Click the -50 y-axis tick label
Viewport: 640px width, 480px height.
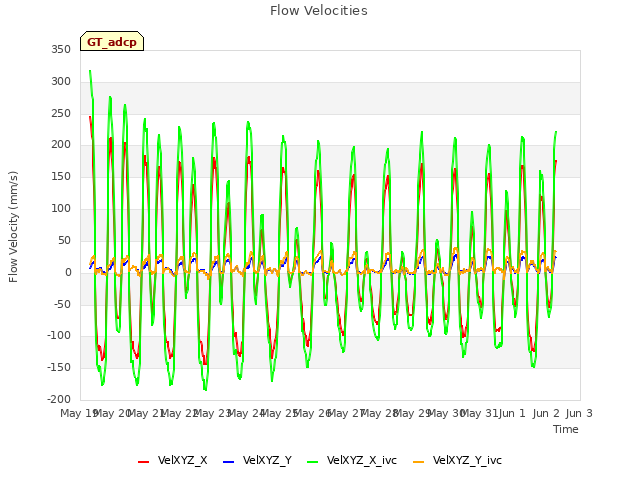[x=62, y=304]
